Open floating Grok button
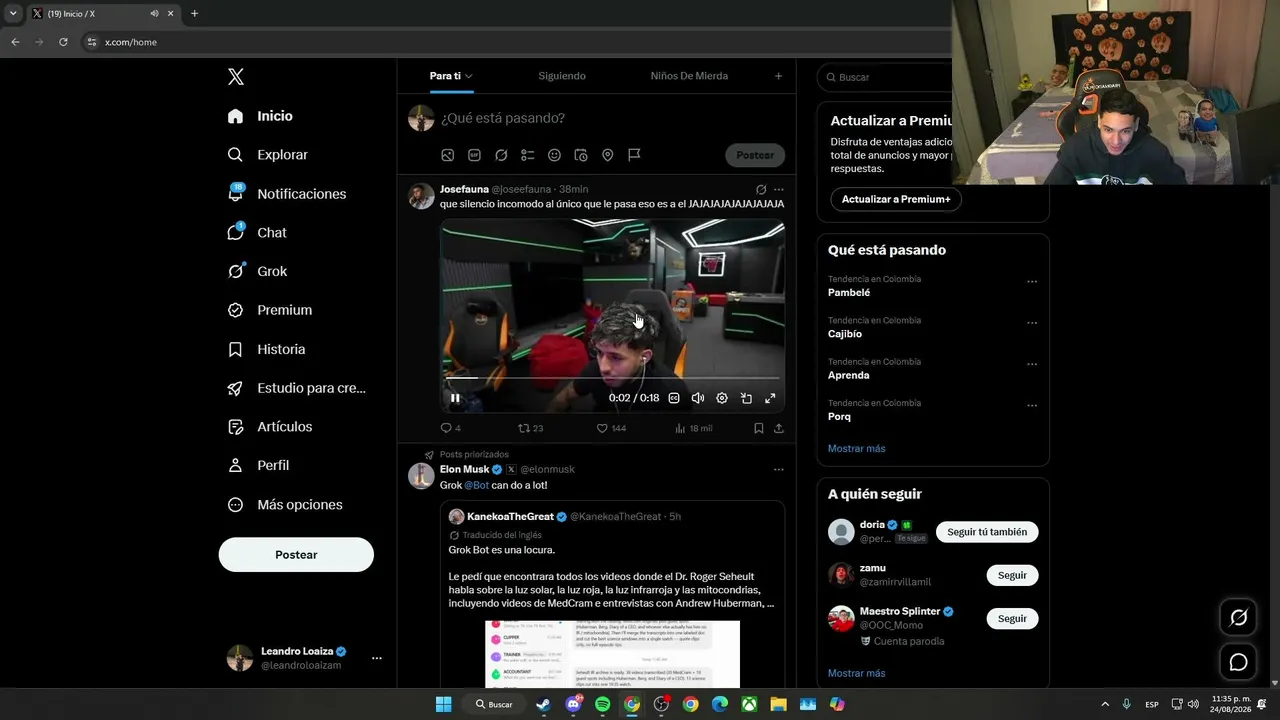Image resolution: width=1280 pixels, height=720 pixels. point(1238,617)
